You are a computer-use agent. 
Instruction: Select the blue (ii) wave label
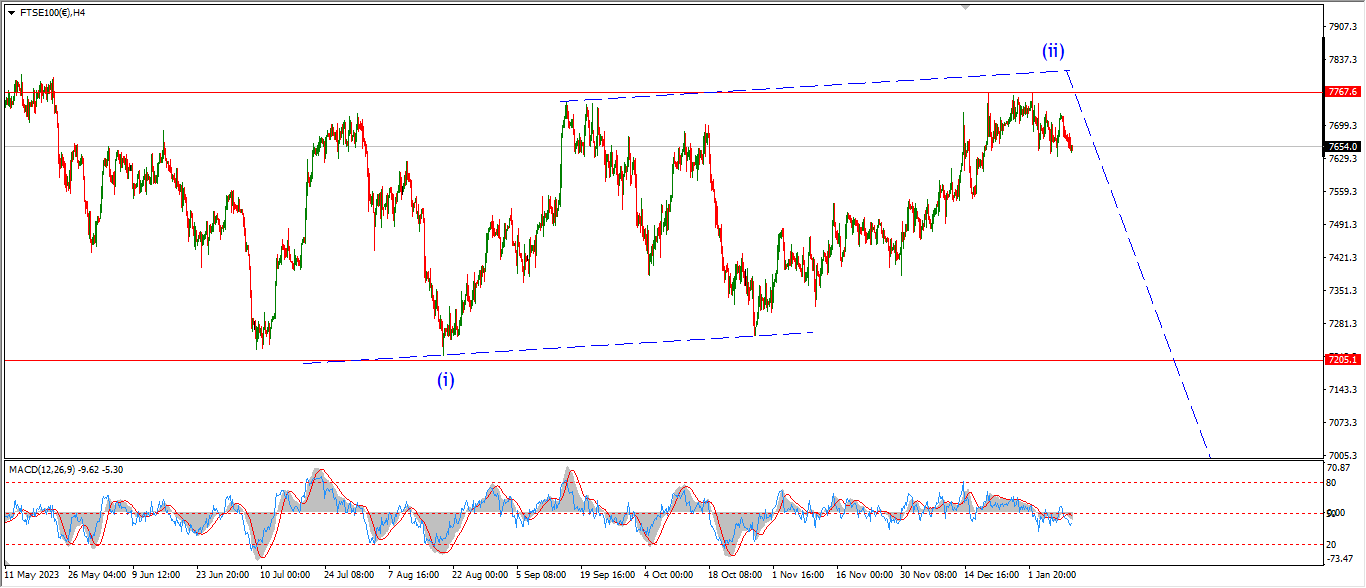click(x=1052, y=50)
